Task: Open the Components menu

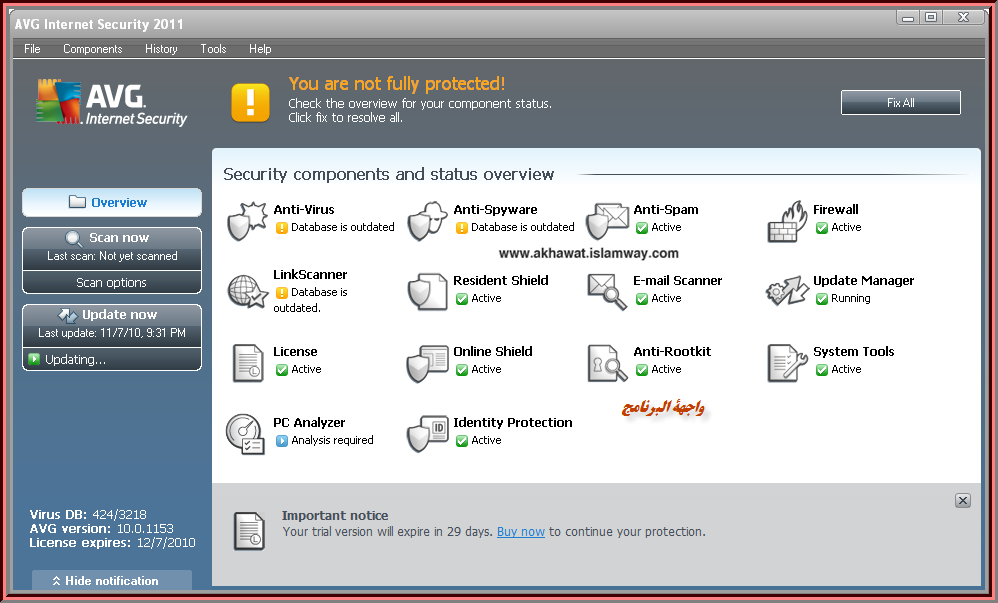Action: coord(92,49)
